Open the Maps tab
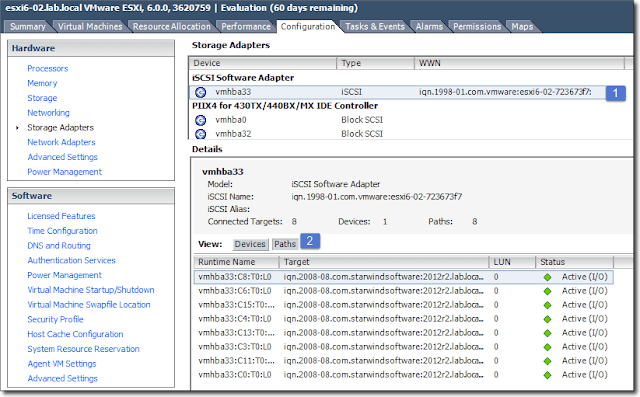 522,27
